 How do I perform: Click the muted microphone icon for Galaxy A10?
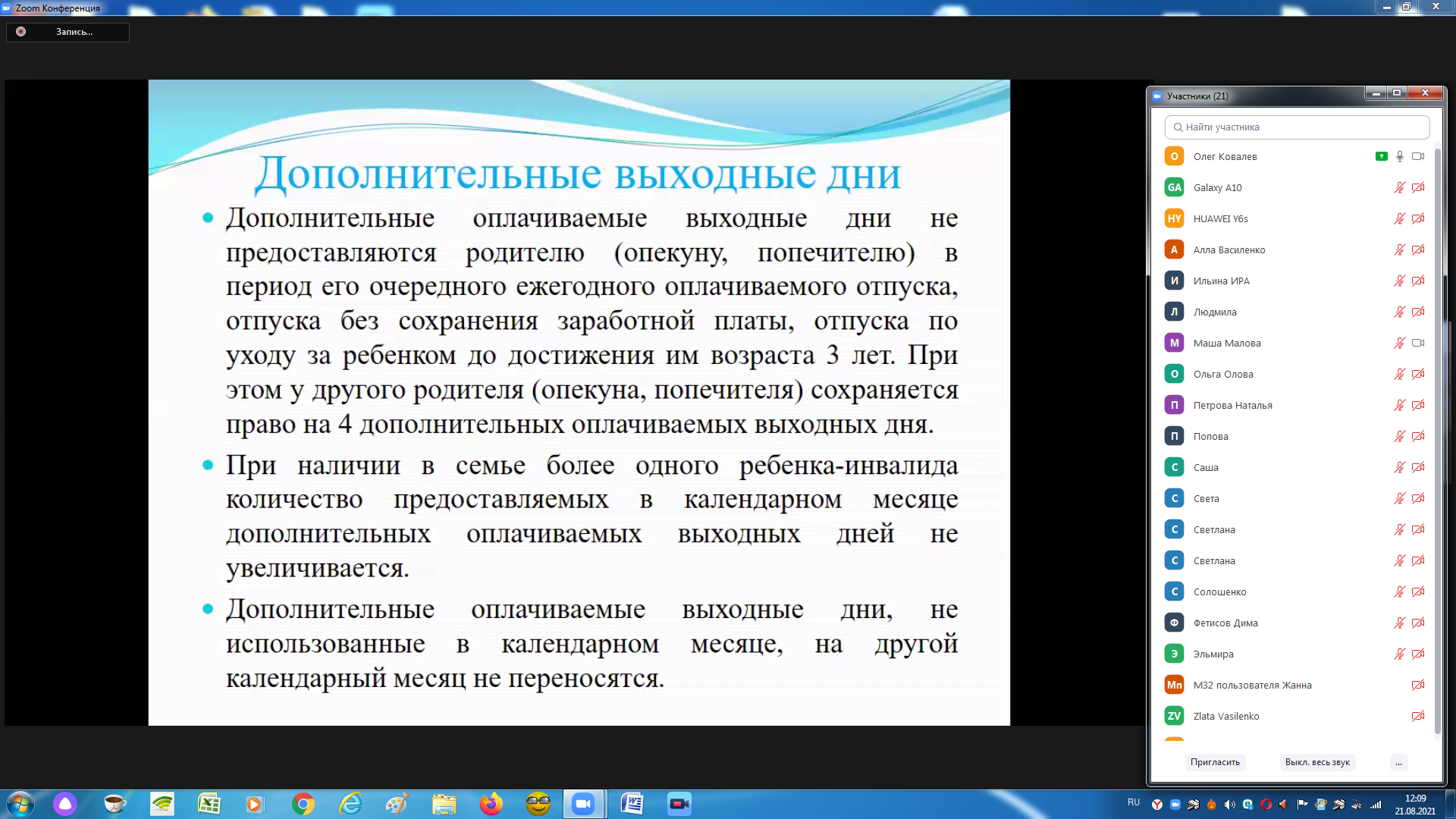[x=1400, y=187]
